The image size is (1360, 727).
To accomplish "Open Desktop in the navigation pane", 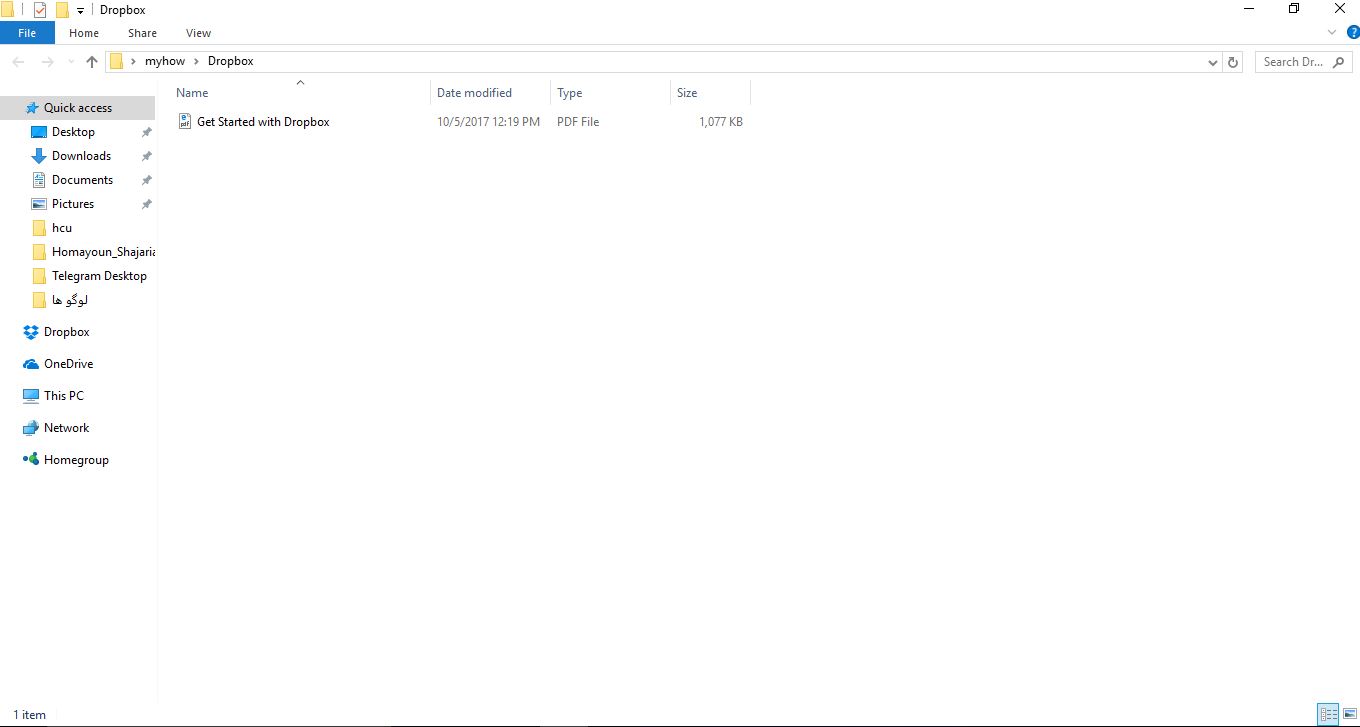I will point(73,132).
